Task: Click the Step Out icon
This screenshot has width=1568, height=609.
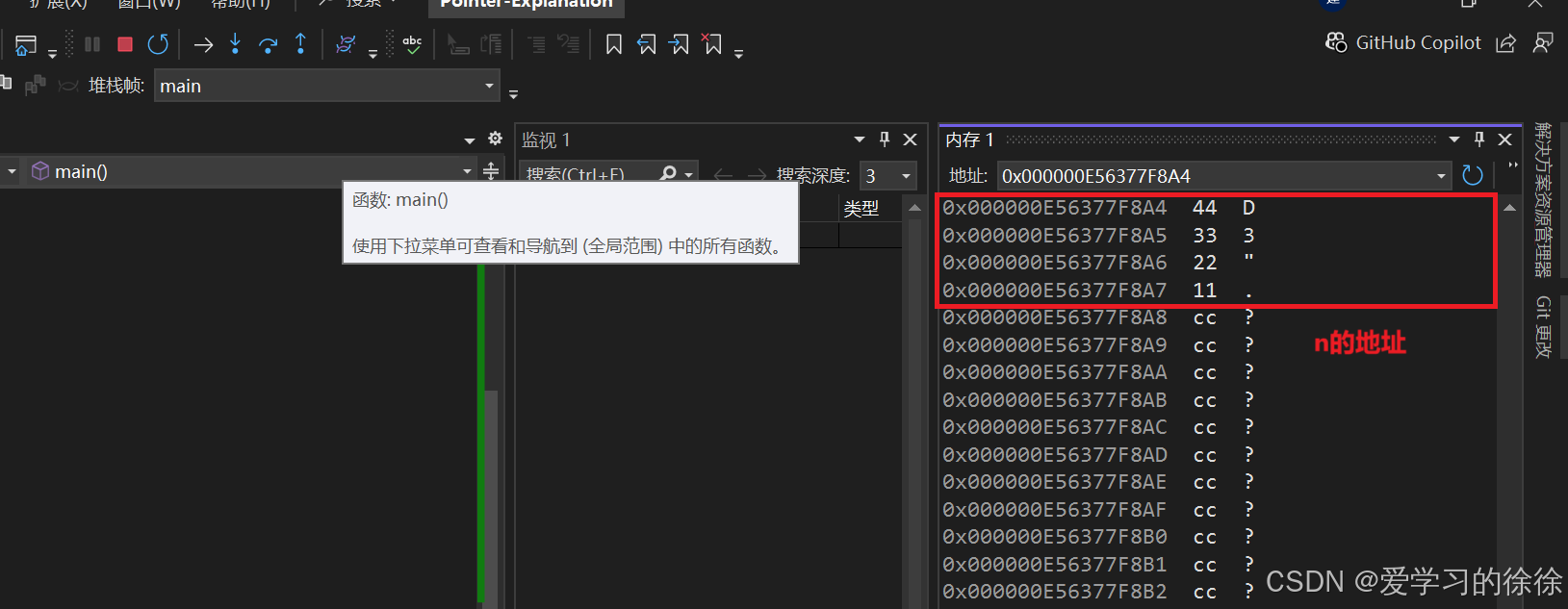Action: (x=300, y=44)
